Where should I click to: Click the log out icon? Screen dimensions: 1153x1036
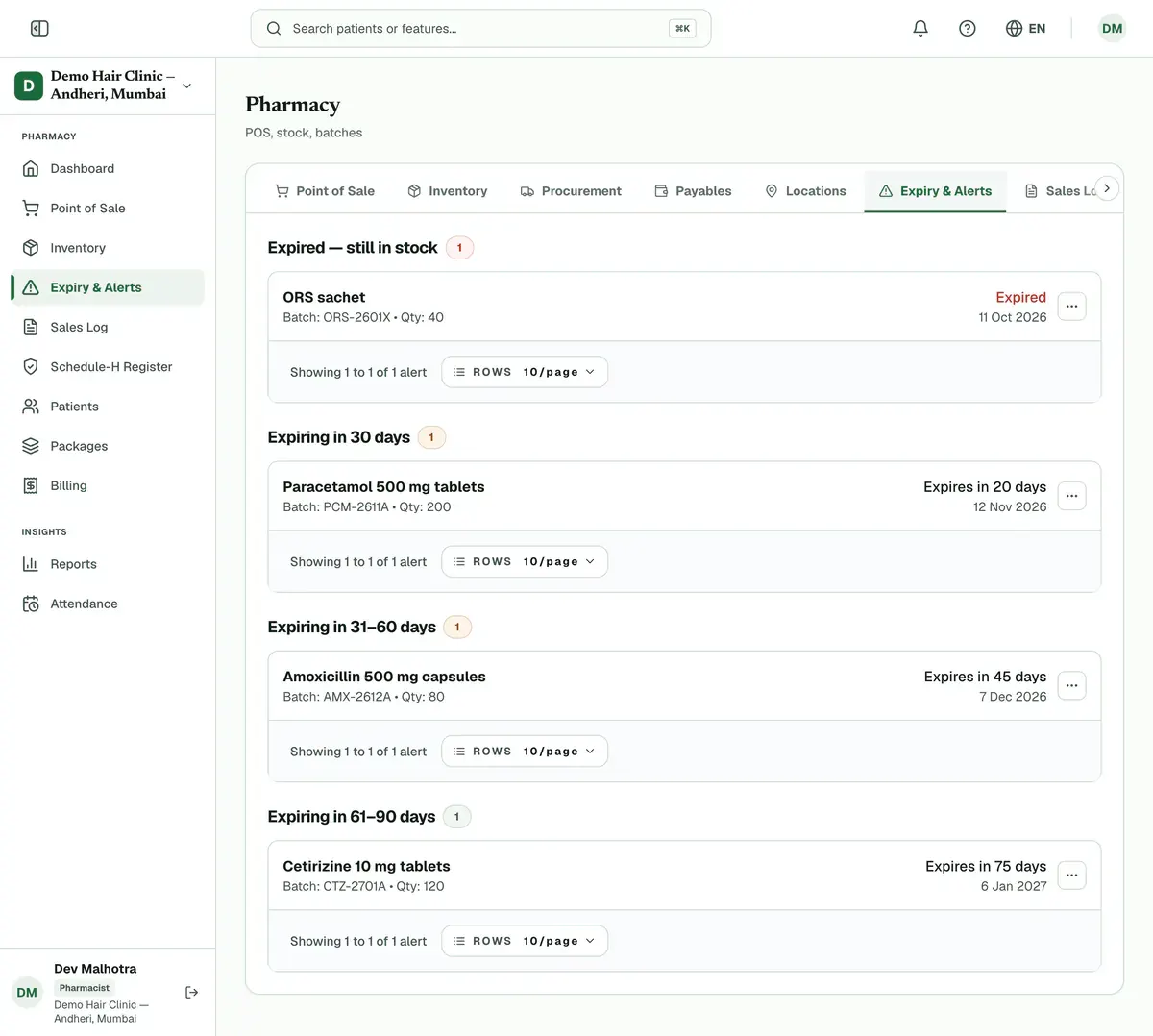pos(192,993)
